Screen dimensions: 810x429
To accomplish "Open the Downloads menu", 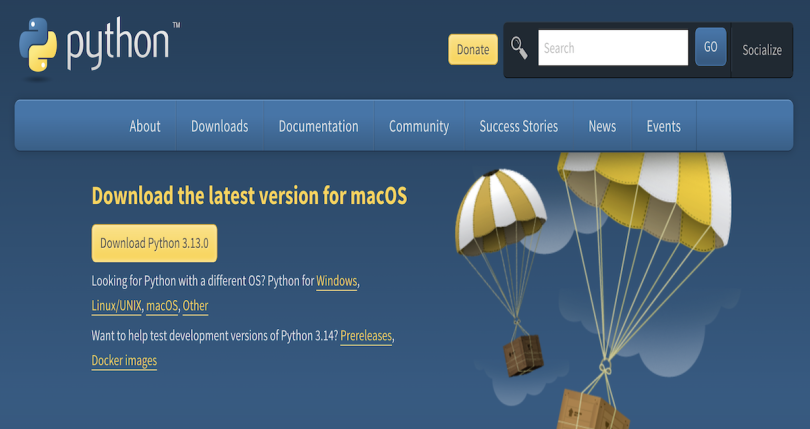I will 219,126.
